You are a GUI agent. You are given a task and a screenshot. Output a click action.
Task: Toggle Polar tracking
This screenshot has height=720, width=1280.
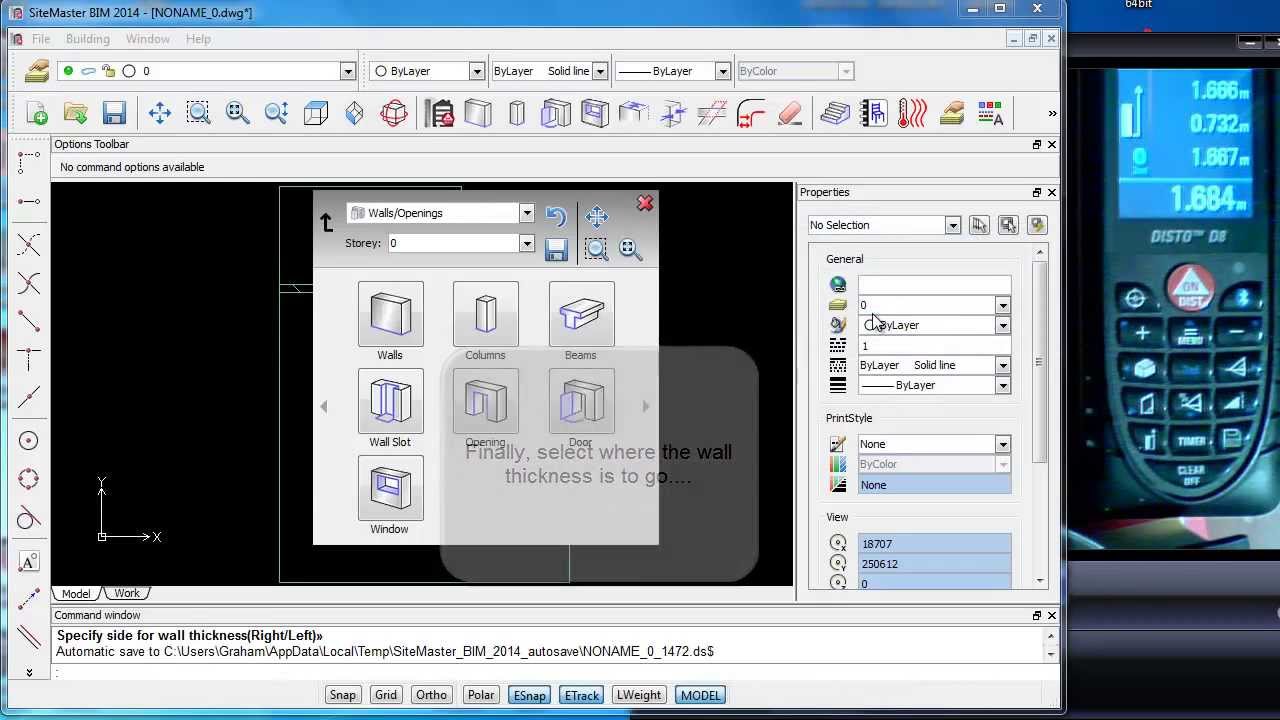pyautogui.click(x=481, y=695)
